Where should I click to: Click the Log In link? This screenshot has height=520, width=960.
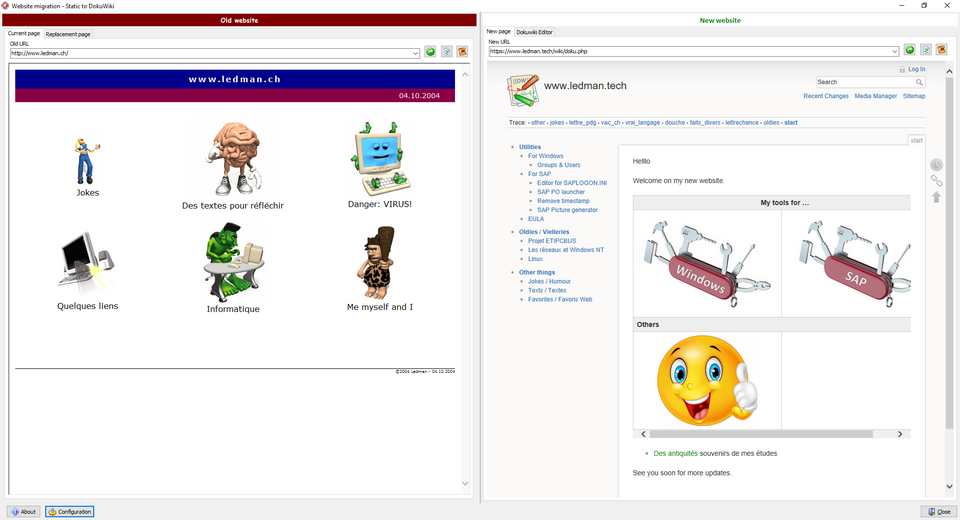(x=916, y=69)
